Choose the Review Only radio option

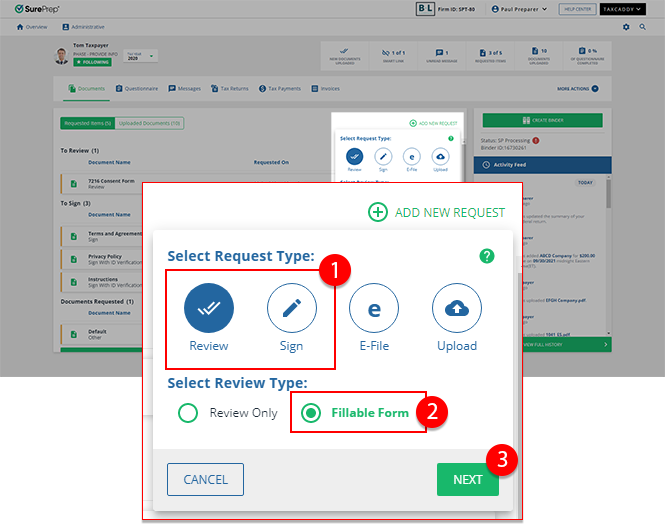click(188, 413)
